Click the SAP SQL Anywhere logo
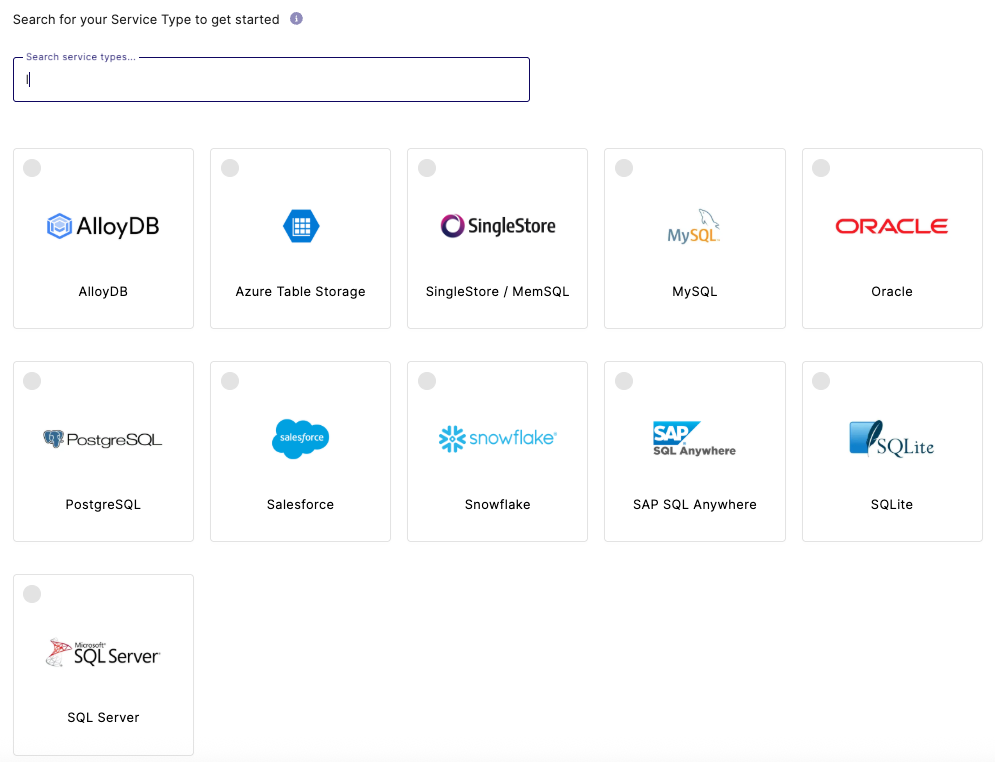995x762 pixels. point(694,439)
